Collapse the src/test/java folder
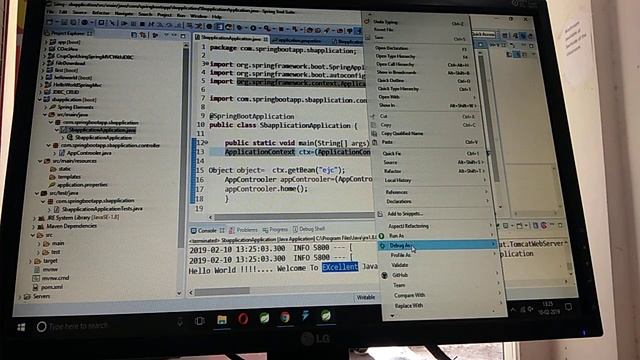The image size is (640, 360). pos(37,193)
